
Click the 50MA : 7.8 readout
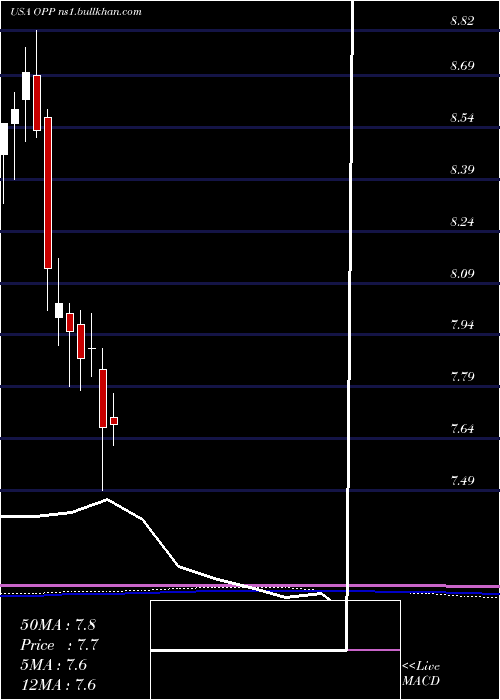58,625
